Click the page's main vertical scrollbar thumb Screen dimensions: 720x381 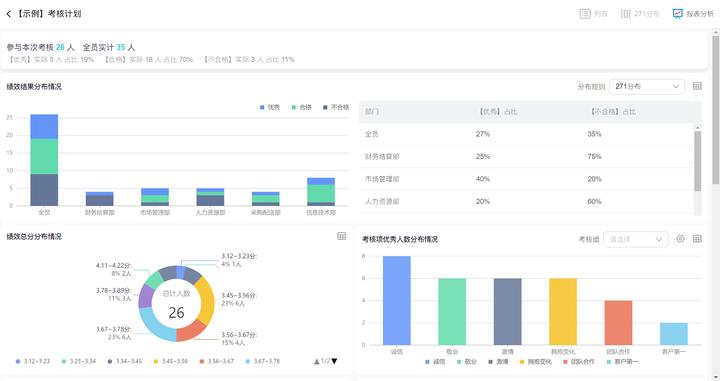[x=715, y=109]
